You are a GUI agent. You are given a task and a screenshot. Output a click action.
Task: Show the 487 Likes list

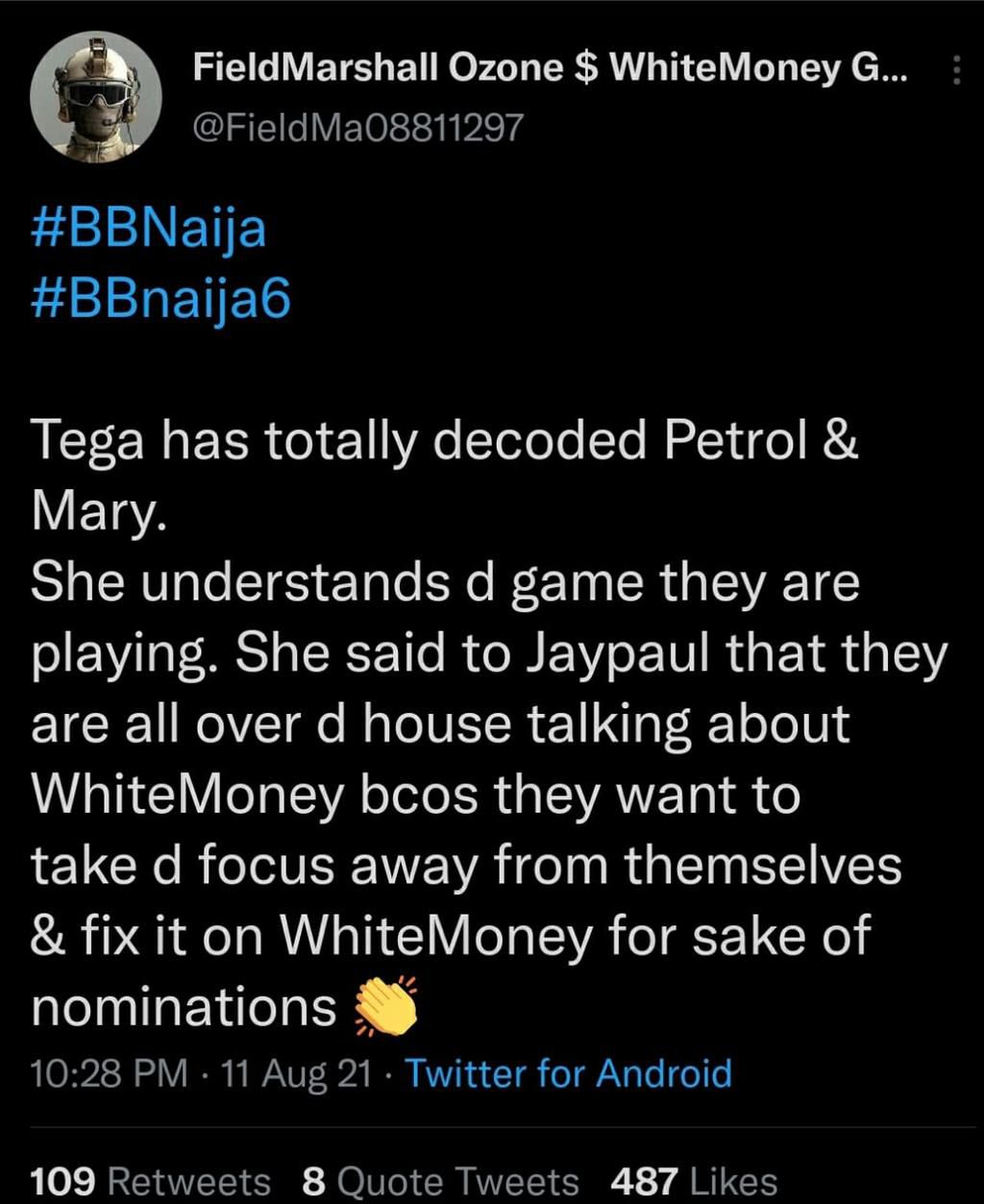pos(693,1181)
